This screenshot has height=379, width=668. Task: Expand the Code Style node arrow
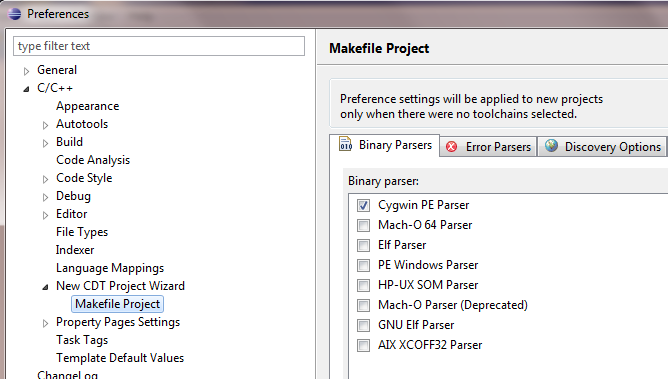[45, 179]
